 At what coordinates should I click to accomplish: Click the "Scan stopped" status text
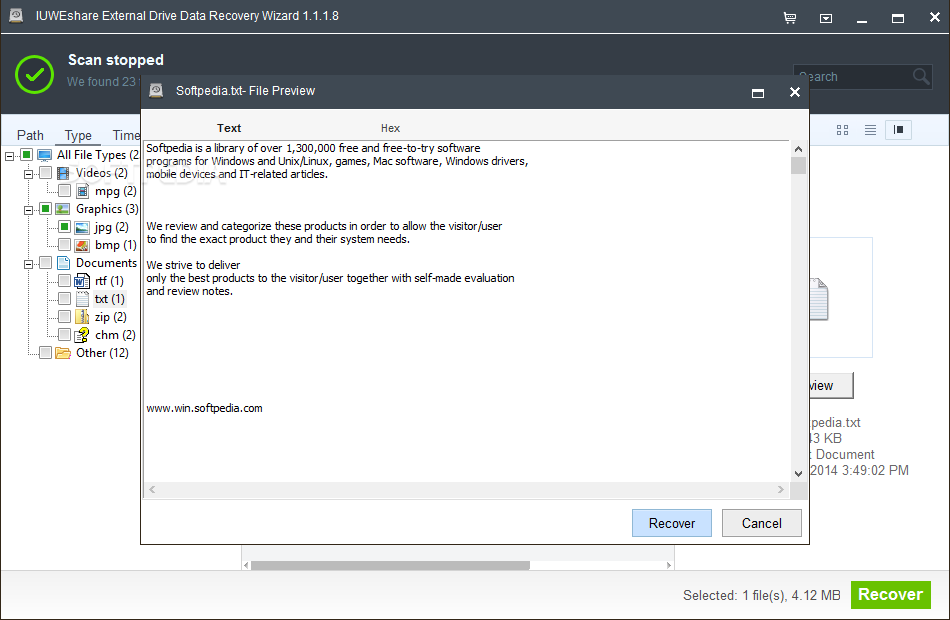tap(116, 59)
